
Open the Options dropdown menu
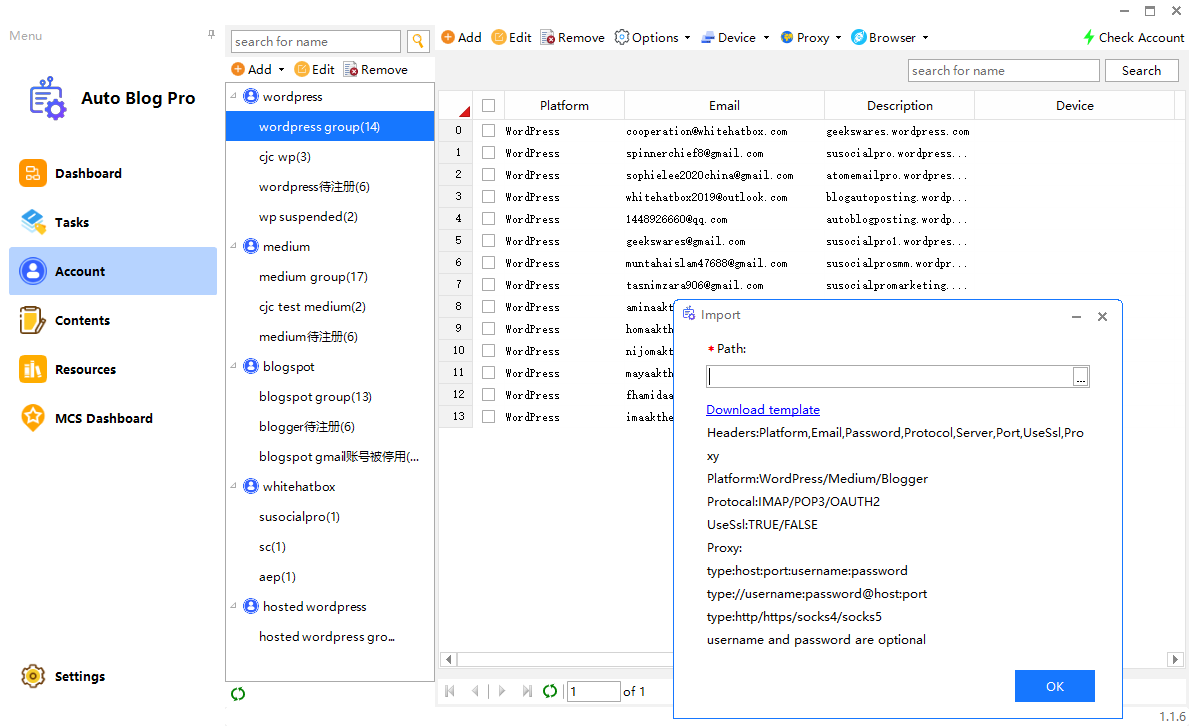click(x=653, y=37)
